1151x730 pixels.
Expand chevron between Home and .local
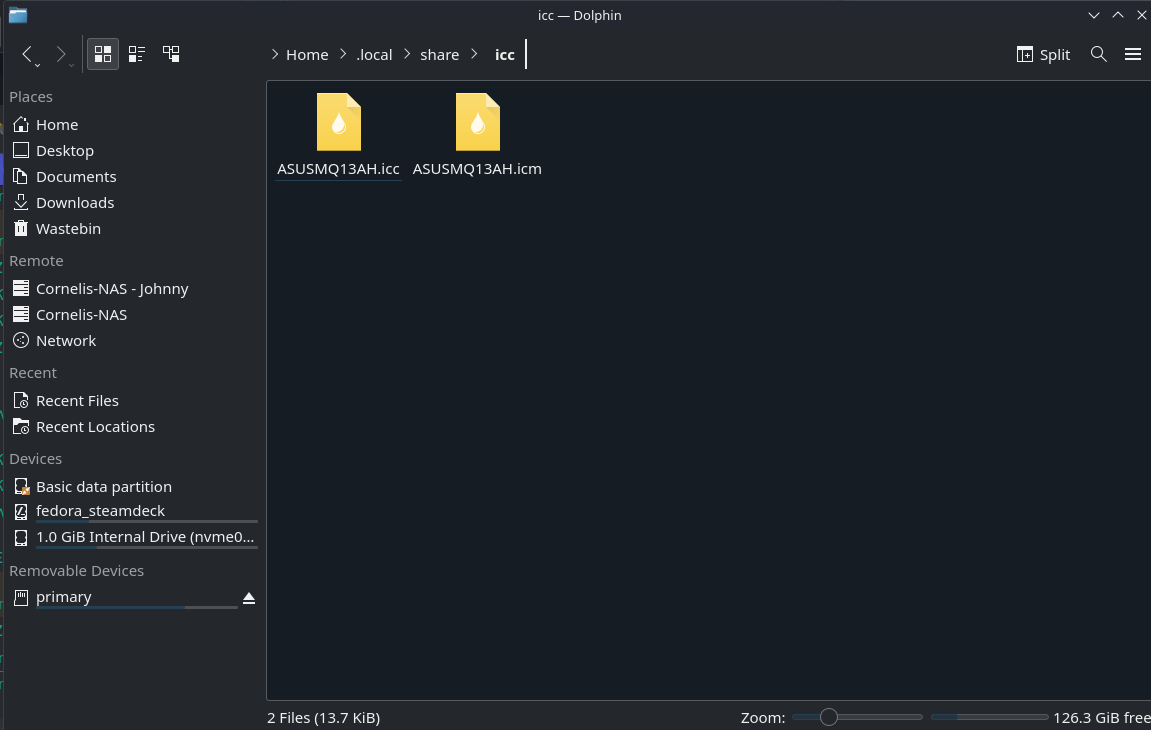pyautogui.click(x=343, y=54)
